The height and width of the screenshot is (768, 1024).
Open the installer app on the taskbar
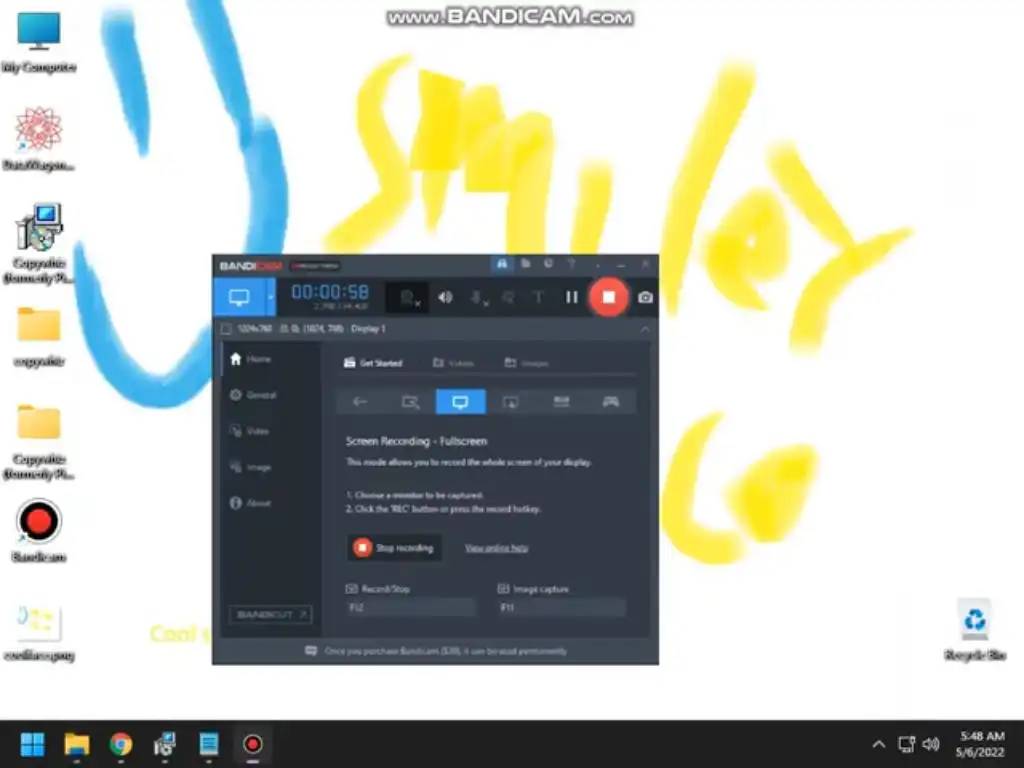tap(165, 744)
